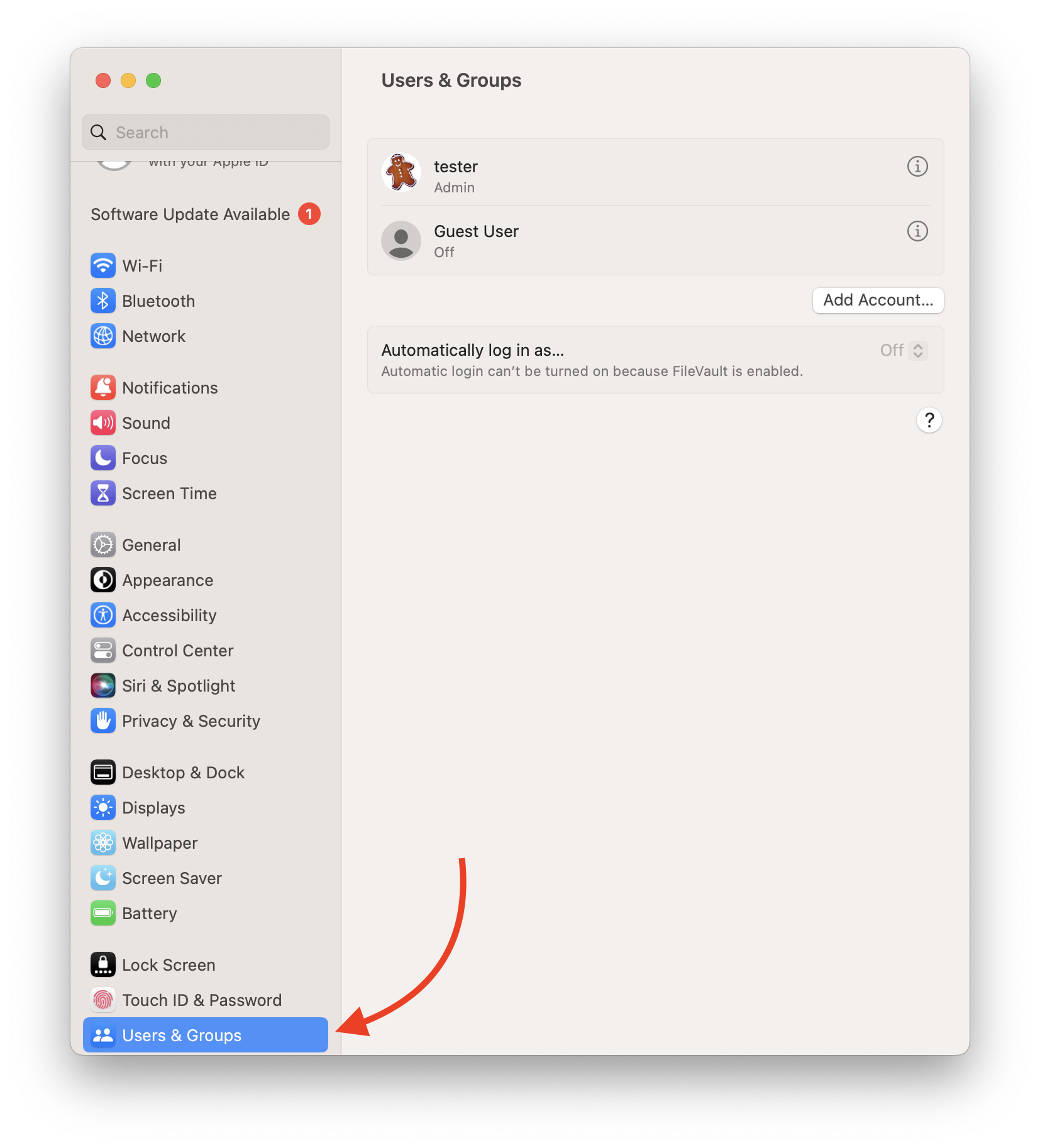The height and width of the screenshot is (1148, 1040).
Task: Click 'Automatically log in as…' label
Action: click(x=472, y=350)
